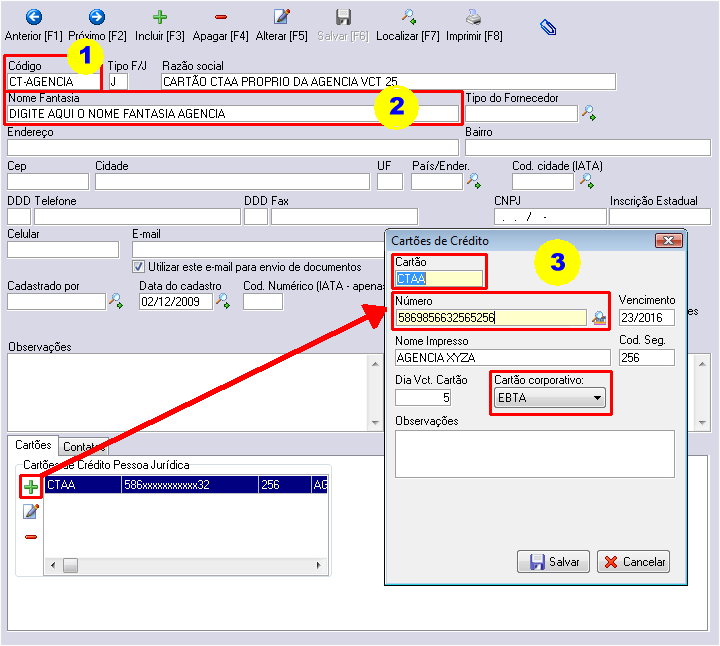Viewport: 720px width, 646px height.
Task: Click the Salvar [F6] toolbar icon
Action: coord(343,17)
